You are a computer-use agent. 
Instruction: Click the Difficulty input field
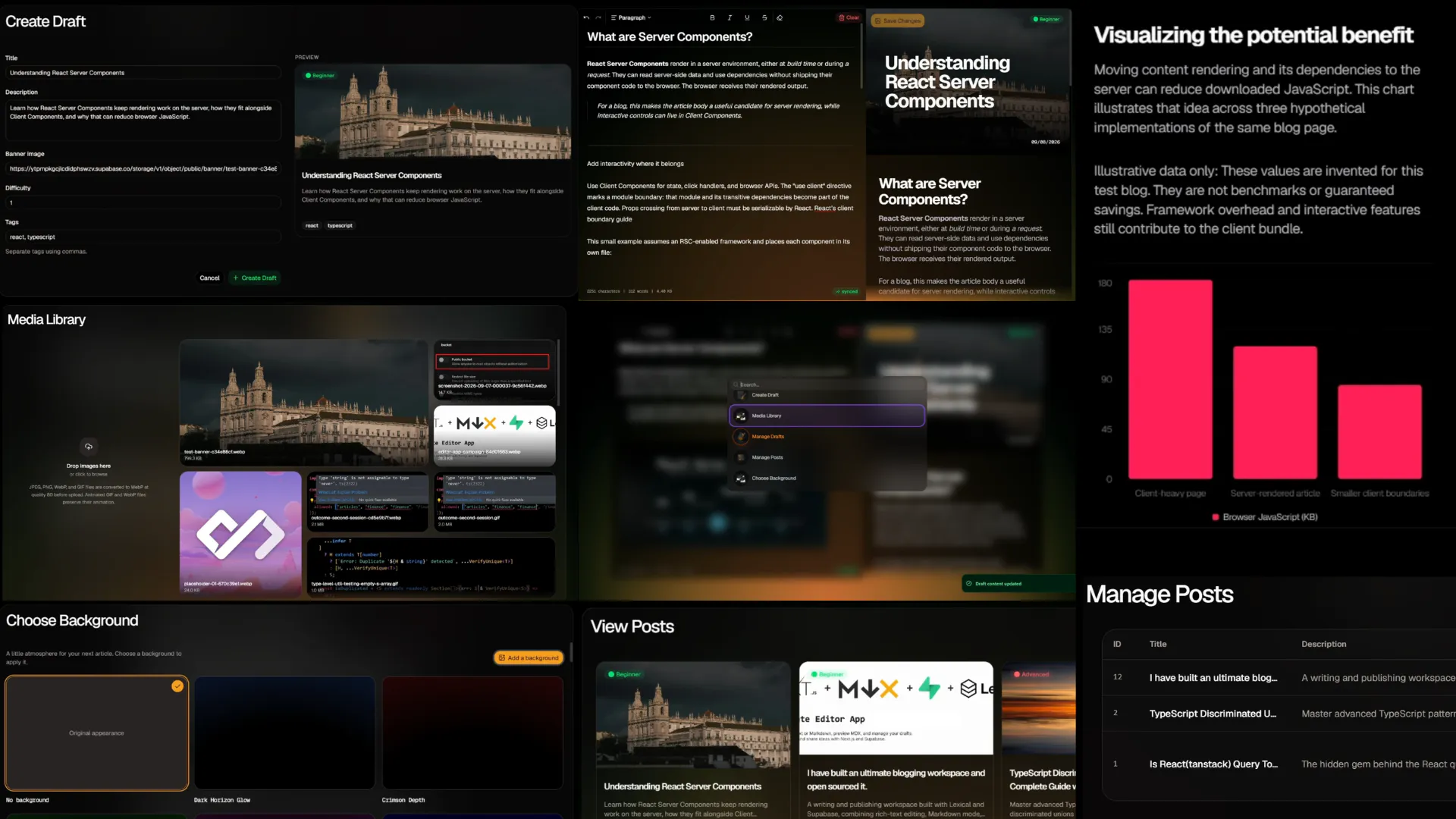tap(143, 202)
